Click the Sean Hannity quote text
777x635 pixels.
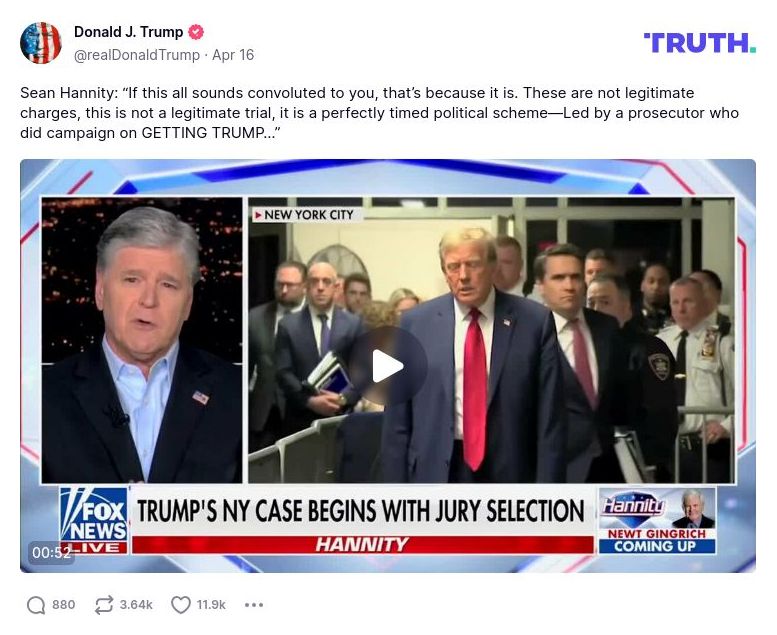click(379, 113)
